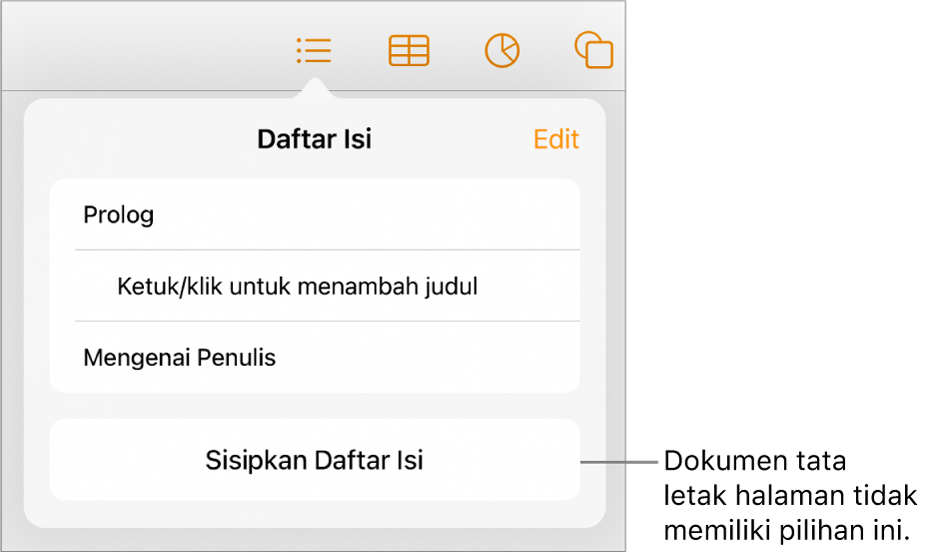Viewport: 926px width, 553px height.
Task: Select the Mengenai Penulis entry
Action: pyautogui.click(x=315, y=357)
